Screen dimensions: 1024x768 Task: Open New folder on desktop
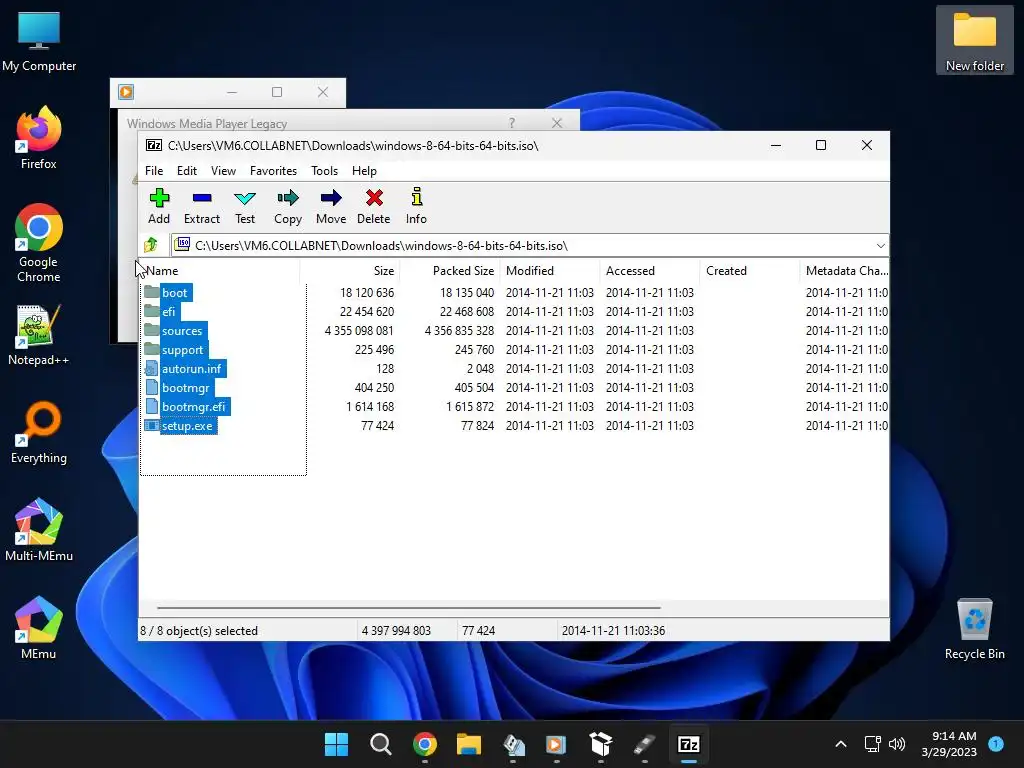(x=974, y=40)
